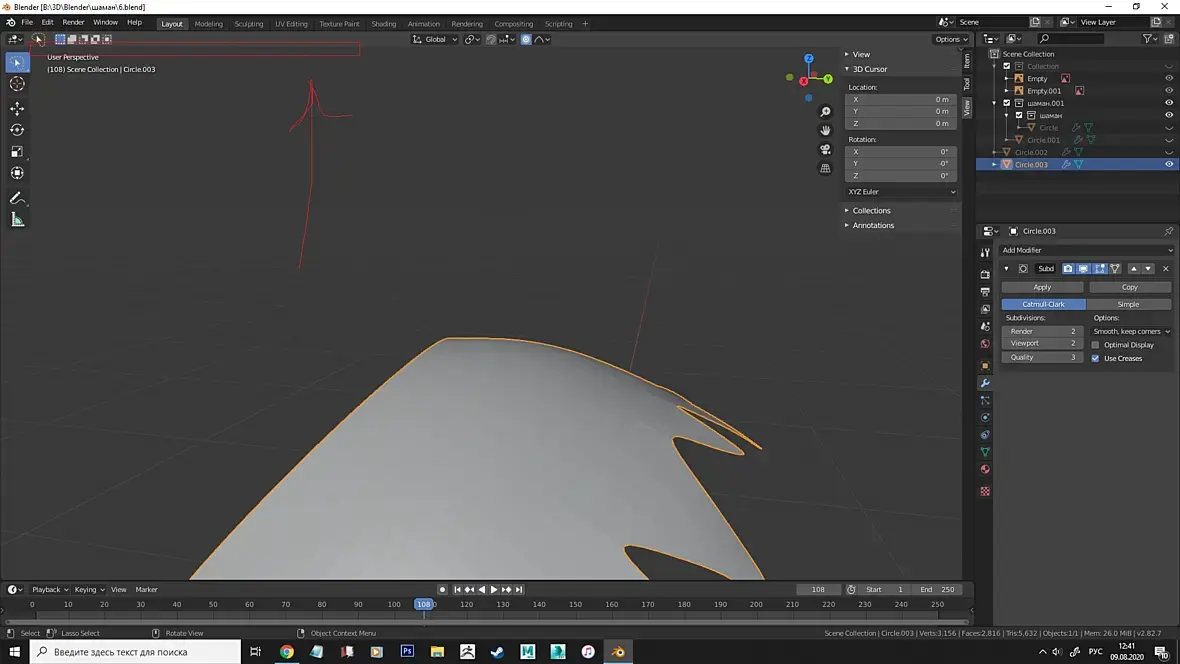The image size is (1180, 664).
Task: Open the Add Modifier dropdown
Action: [x=1086, y=250]
